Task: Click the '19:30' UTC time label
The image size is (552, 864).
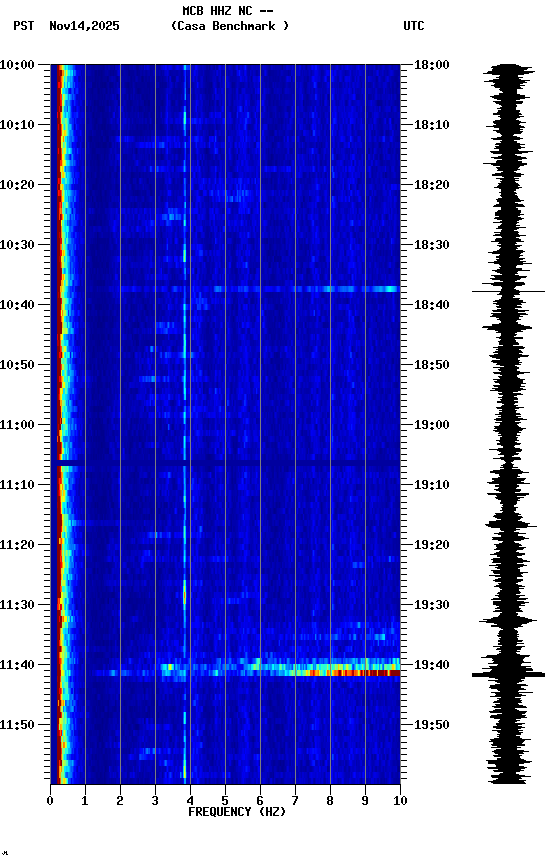Action: 432,606
